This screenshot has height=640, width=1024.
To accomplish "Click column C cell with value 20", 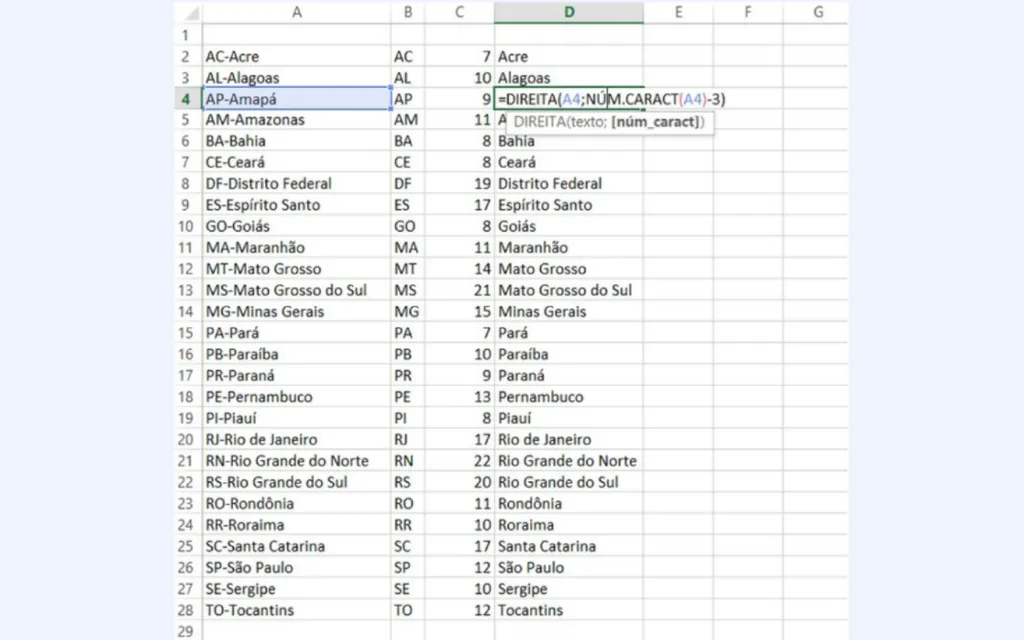I will [x=459, y=482].
